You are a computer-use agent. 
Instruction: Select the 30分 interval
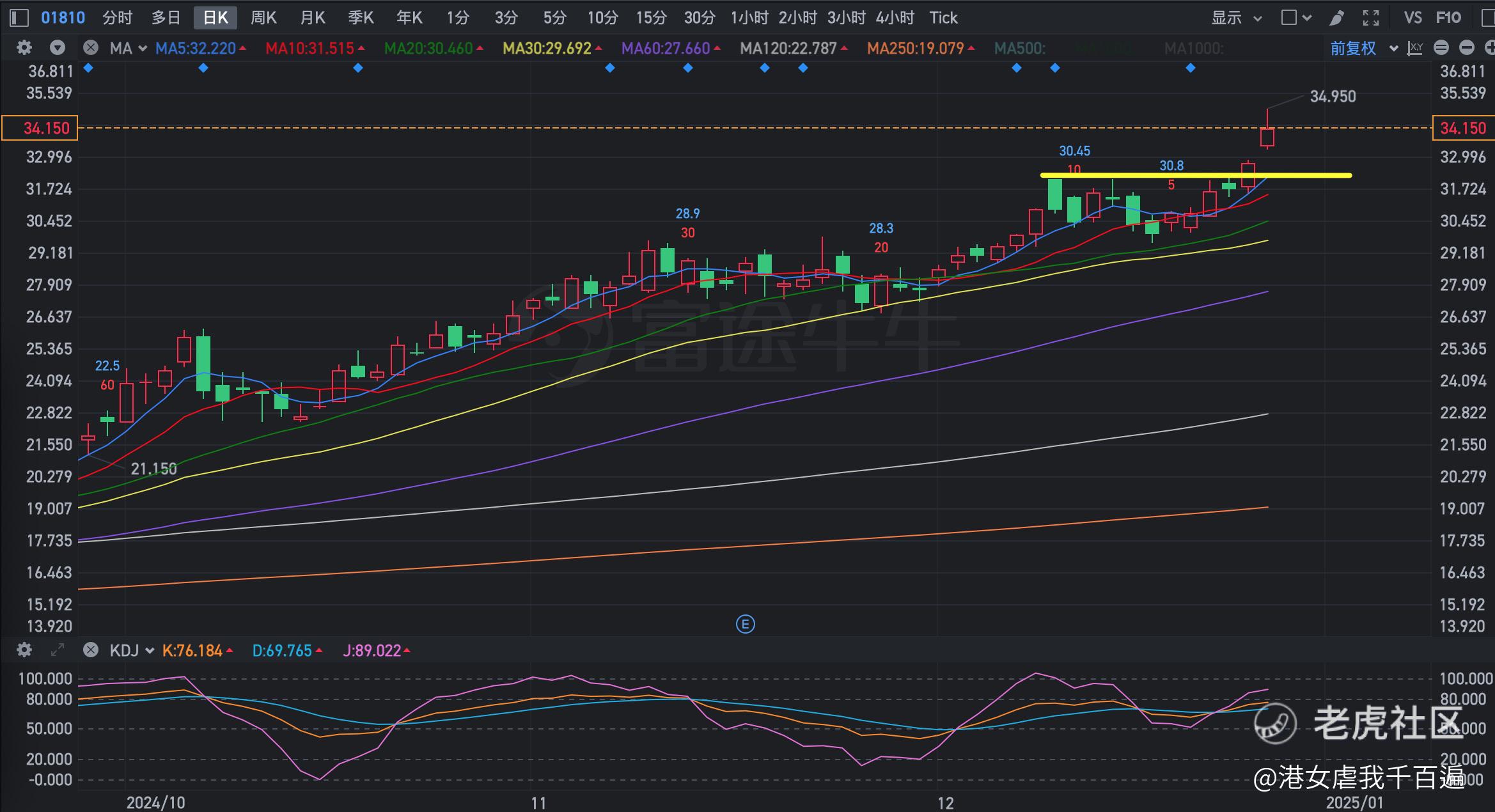point(700,18)
